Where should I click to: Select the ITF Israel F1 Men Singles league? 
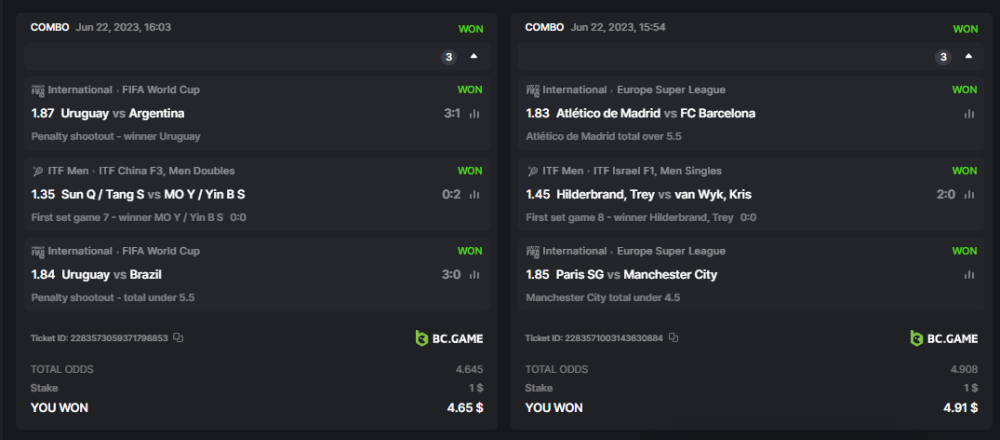point(661,171)
